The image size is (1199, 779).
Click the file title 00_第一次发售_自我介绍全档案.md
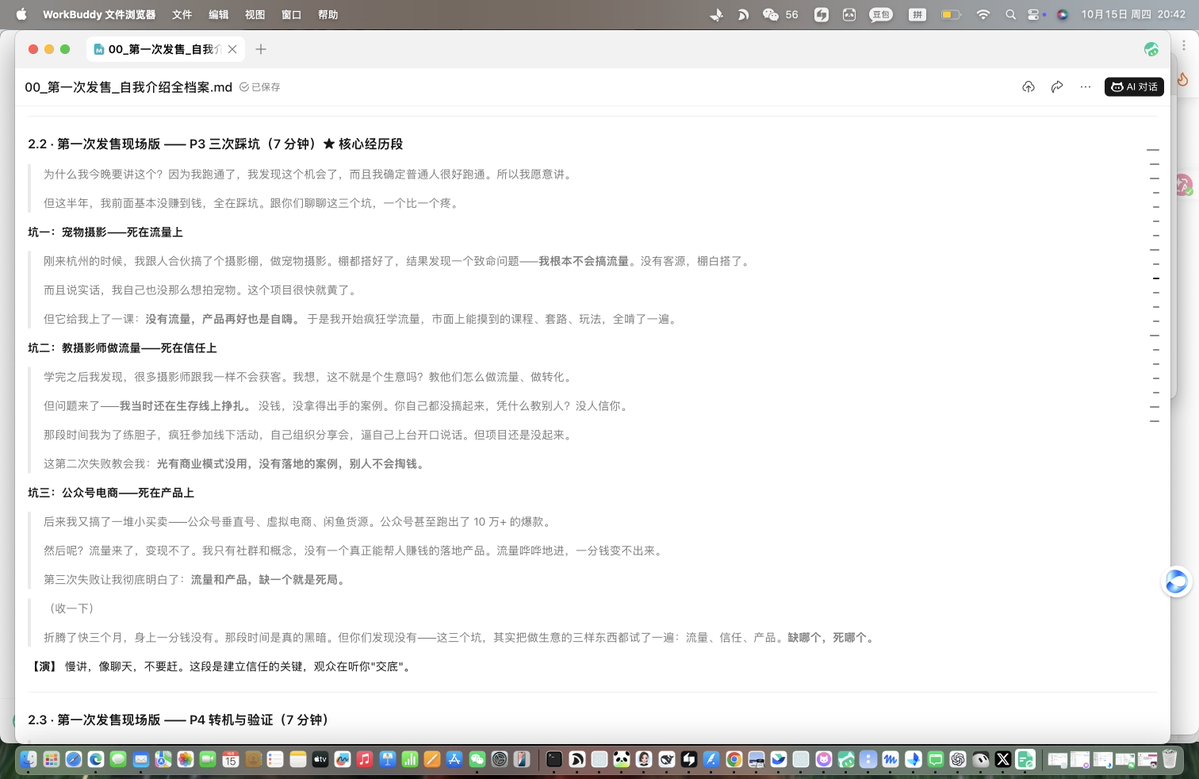tap(128, 87)
